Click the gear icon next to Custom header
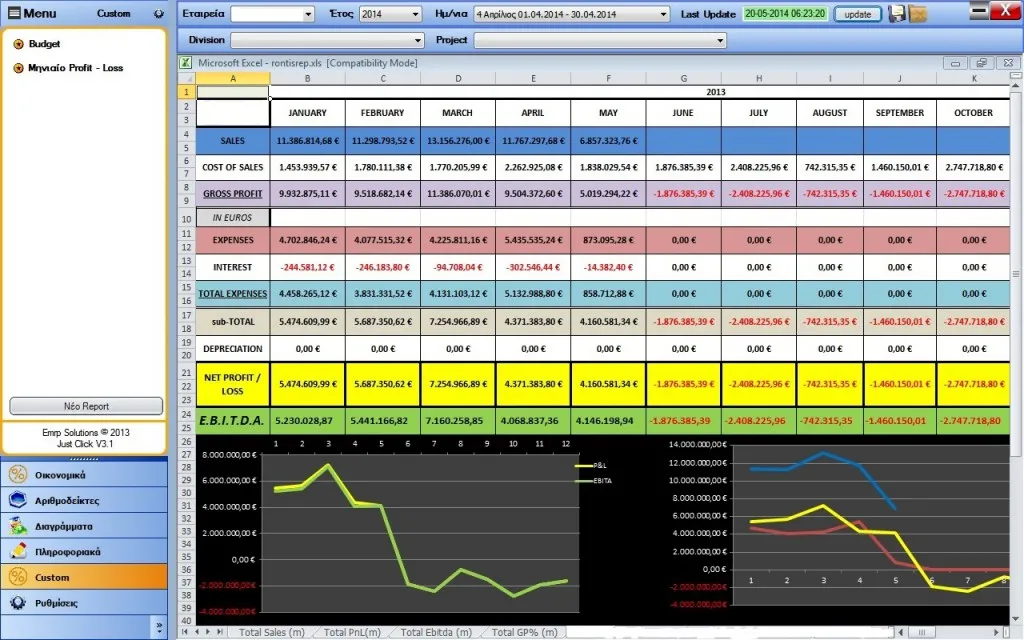1024x640 pixels. coord(158,13)
